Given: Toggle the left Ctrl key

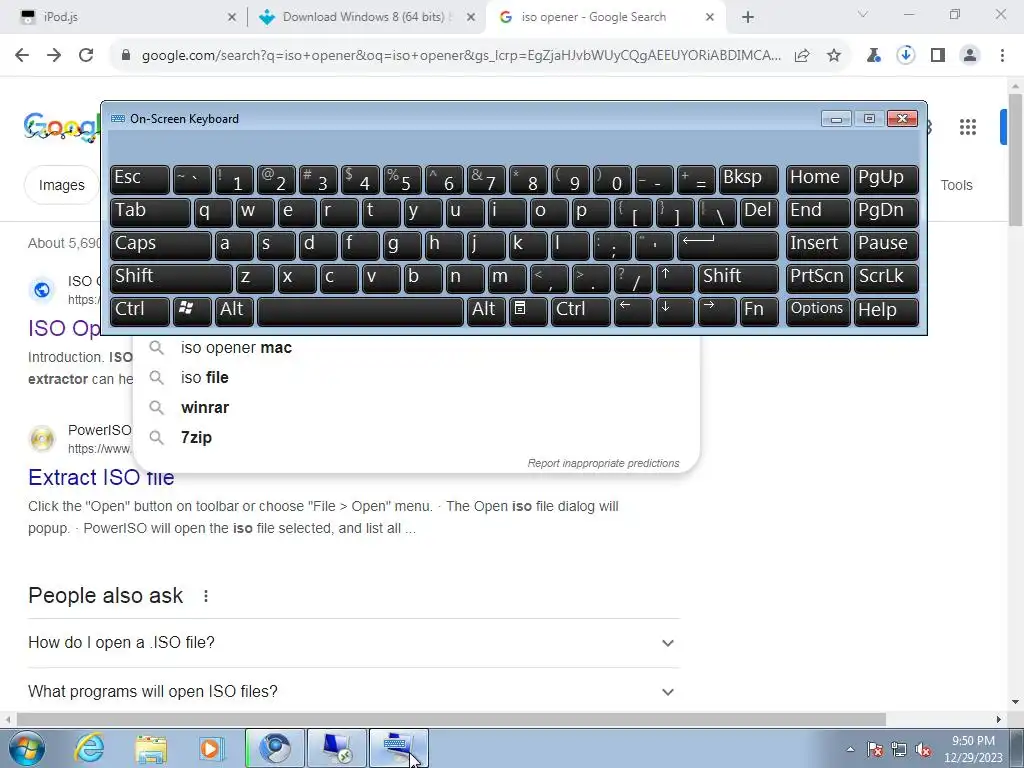Looking at the screenshot, I should pos(140,311).
